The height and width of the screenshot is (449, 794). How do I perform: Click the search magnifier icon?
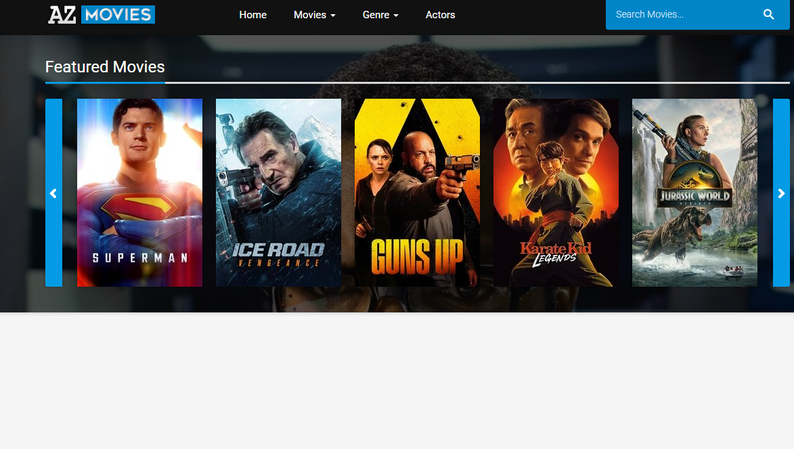point(768,15)
